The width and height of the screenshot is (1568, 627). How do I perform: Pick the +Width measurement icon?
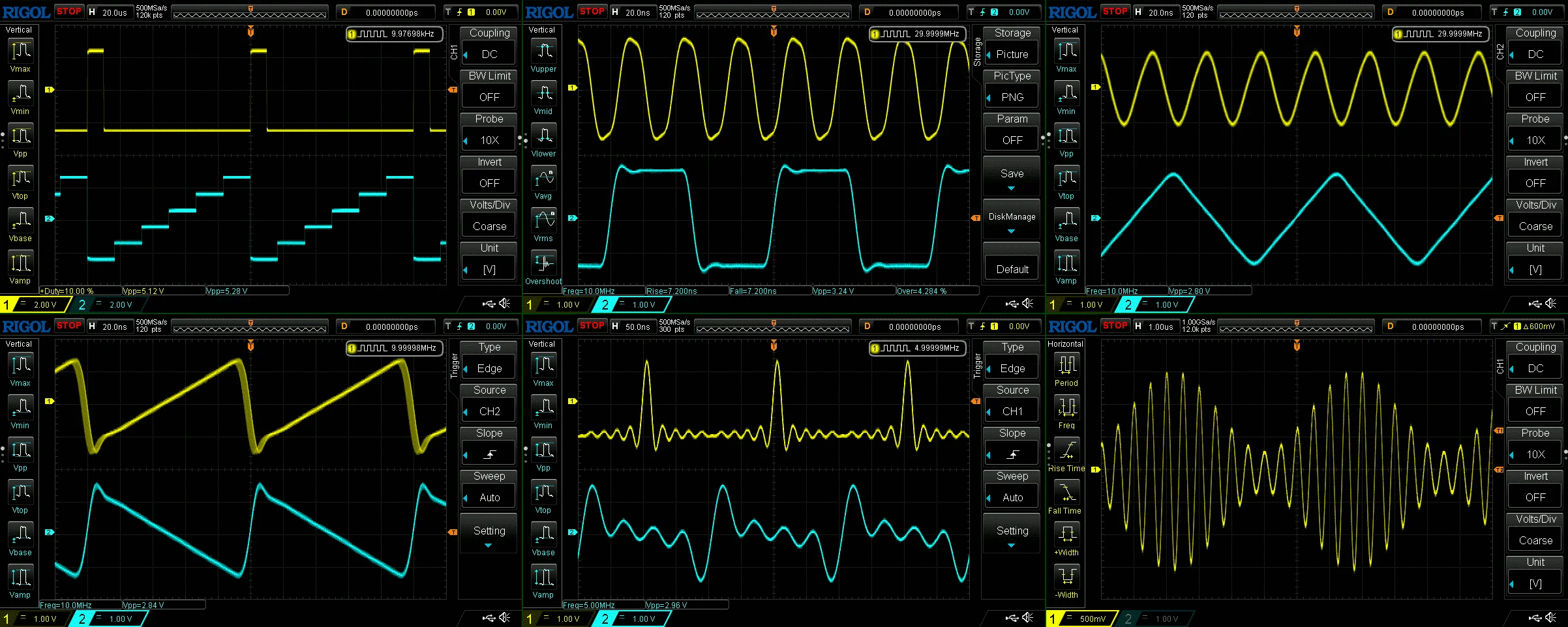coord(1066,534)
